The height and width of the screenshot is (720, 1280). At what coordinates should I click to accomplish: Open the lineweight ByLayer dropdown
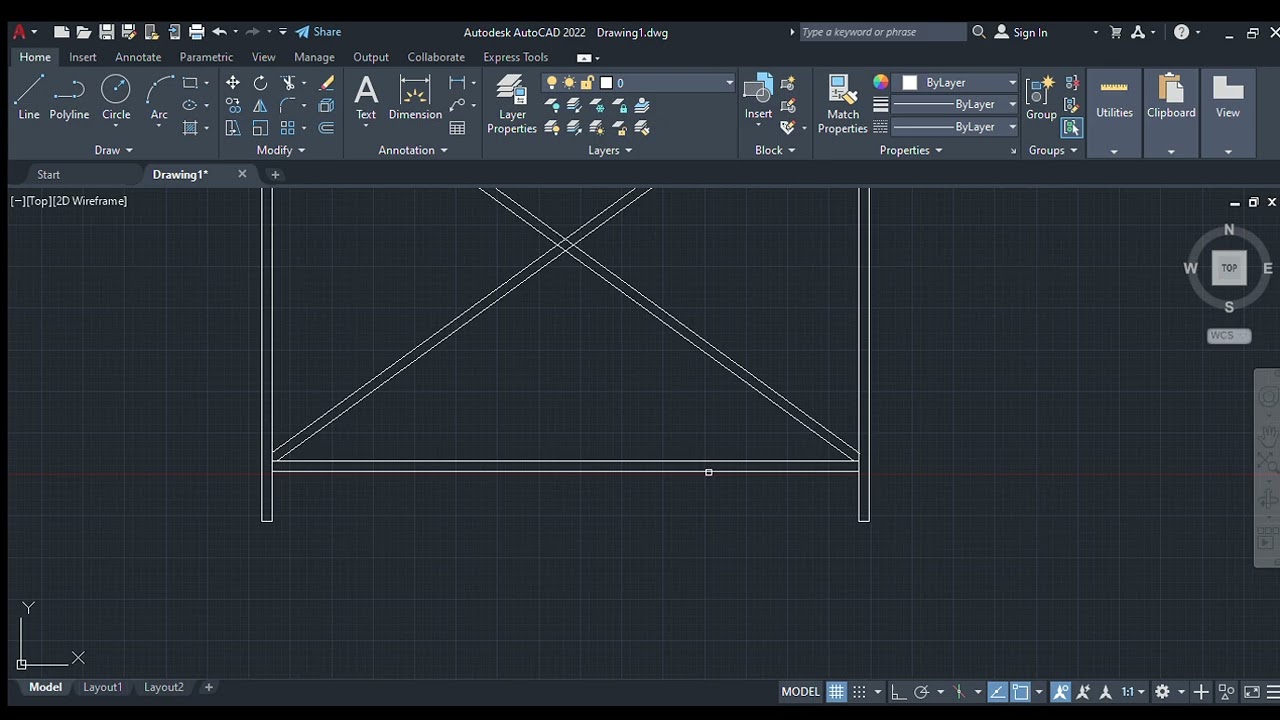click(954, 105)
